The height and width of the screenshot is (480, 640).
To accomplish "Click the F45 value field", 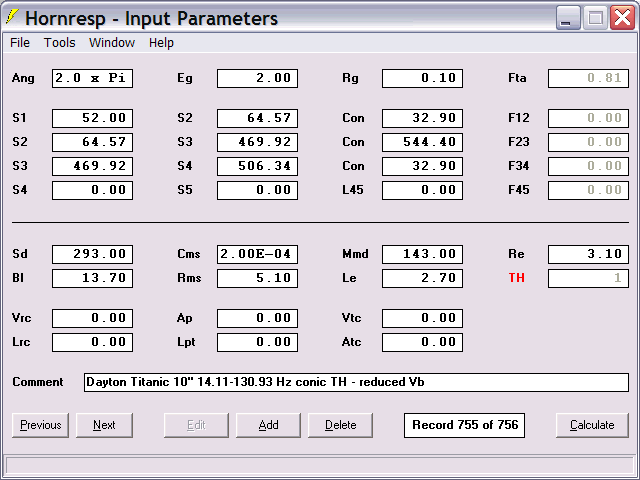I will click(x=588, y=191).
